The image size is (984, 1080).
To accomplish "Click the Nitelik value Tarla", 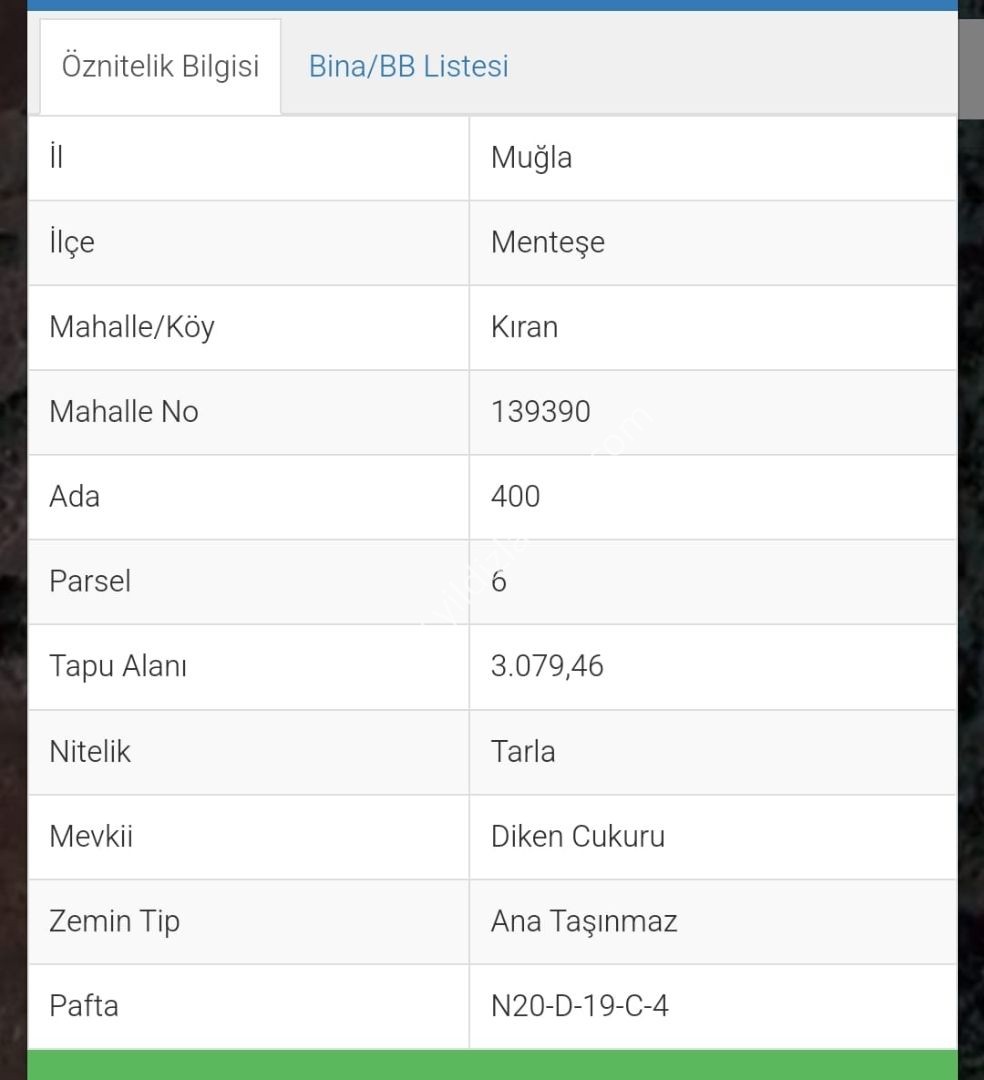I will point(523,751).
